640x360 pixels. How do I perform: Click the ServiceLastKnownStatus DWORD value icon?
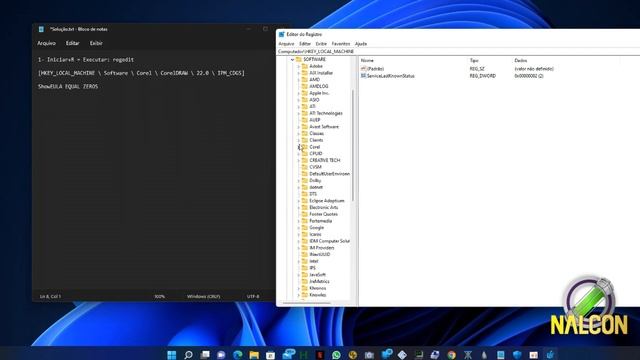tap(364, 76)
